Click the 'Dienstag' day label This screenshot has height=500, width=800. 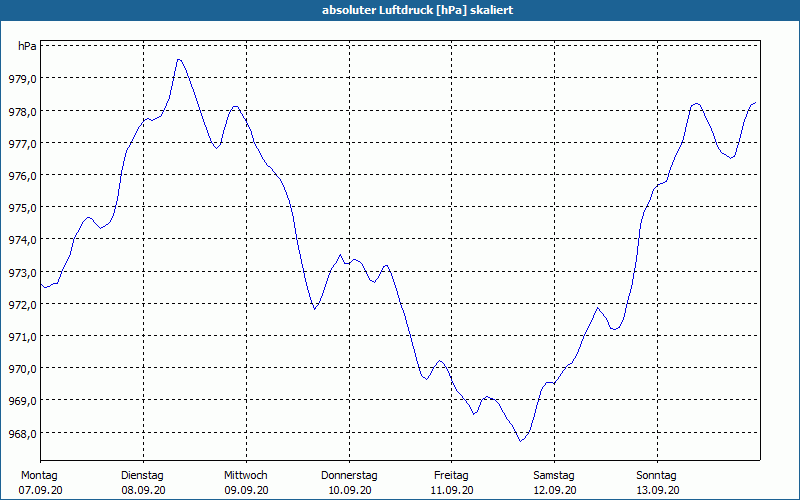(x=142, y=476)
